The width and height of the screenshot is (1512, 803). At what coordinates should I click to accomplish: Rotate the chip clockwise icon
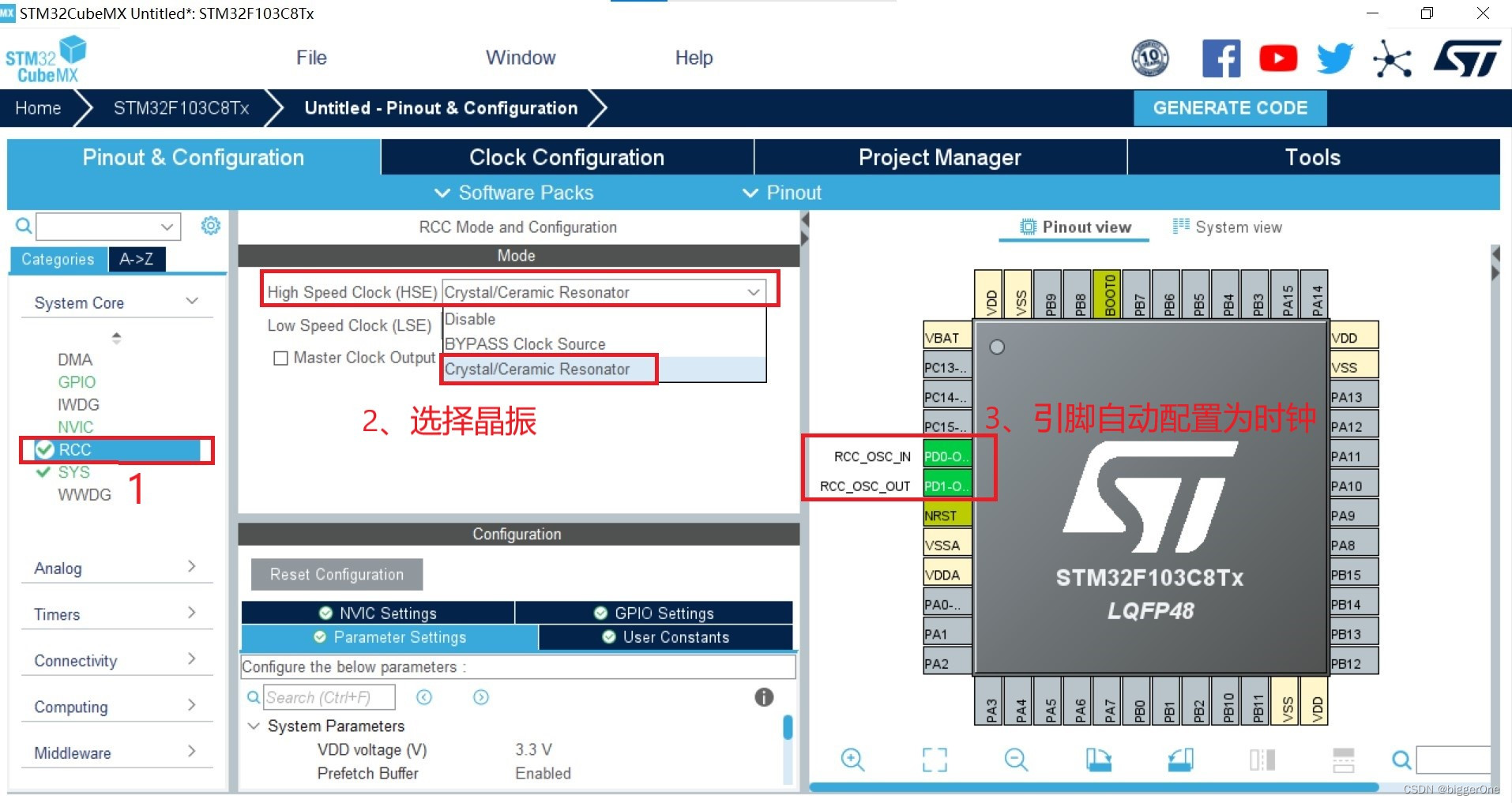[1098, 760]
